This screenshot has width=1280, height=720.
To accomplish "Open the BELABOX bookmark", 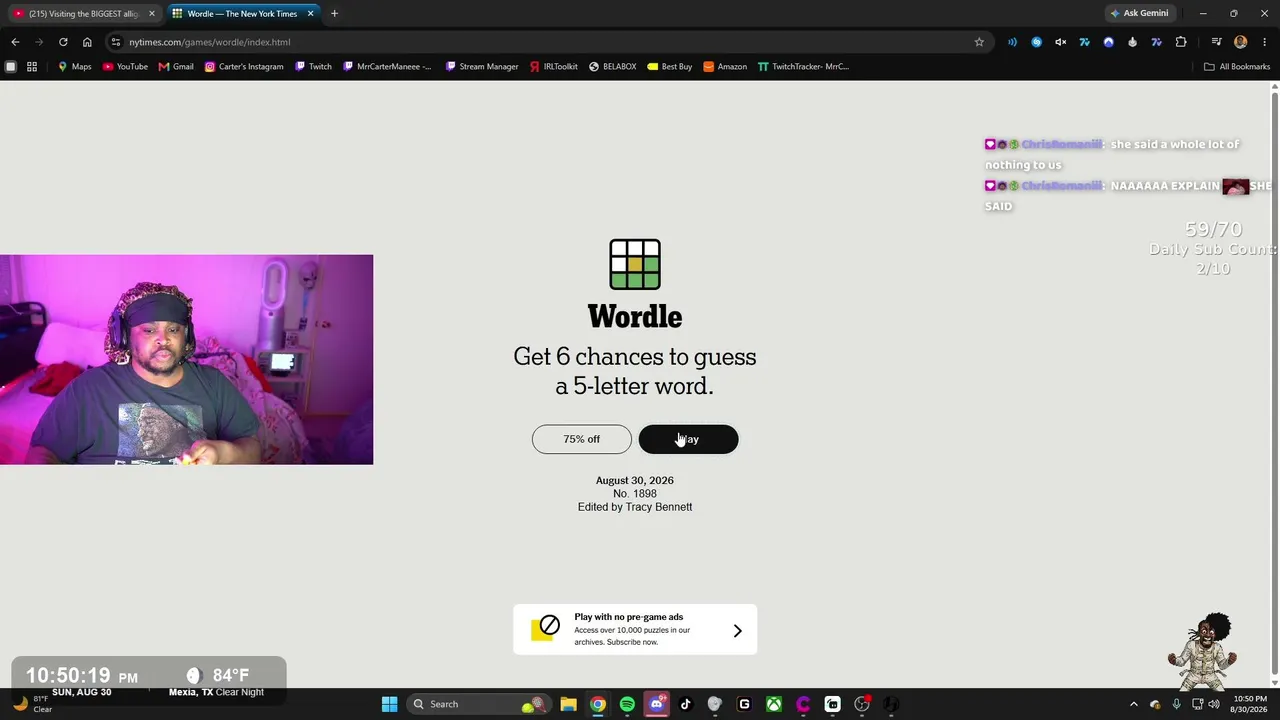I will coord(613,67).
